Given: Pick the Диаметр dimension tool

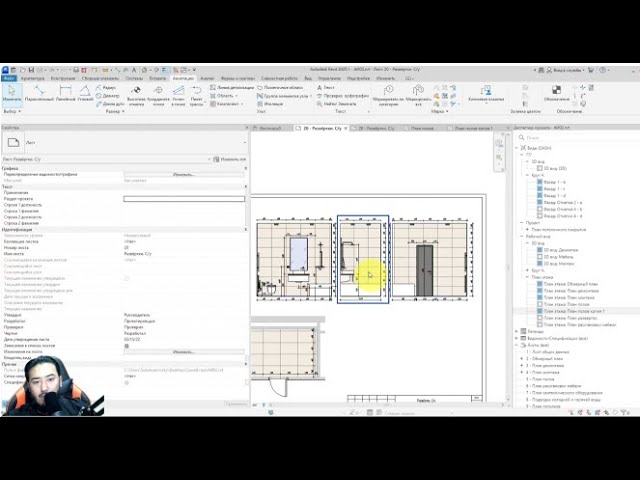Looking at the screenshot, I should 108,96.
